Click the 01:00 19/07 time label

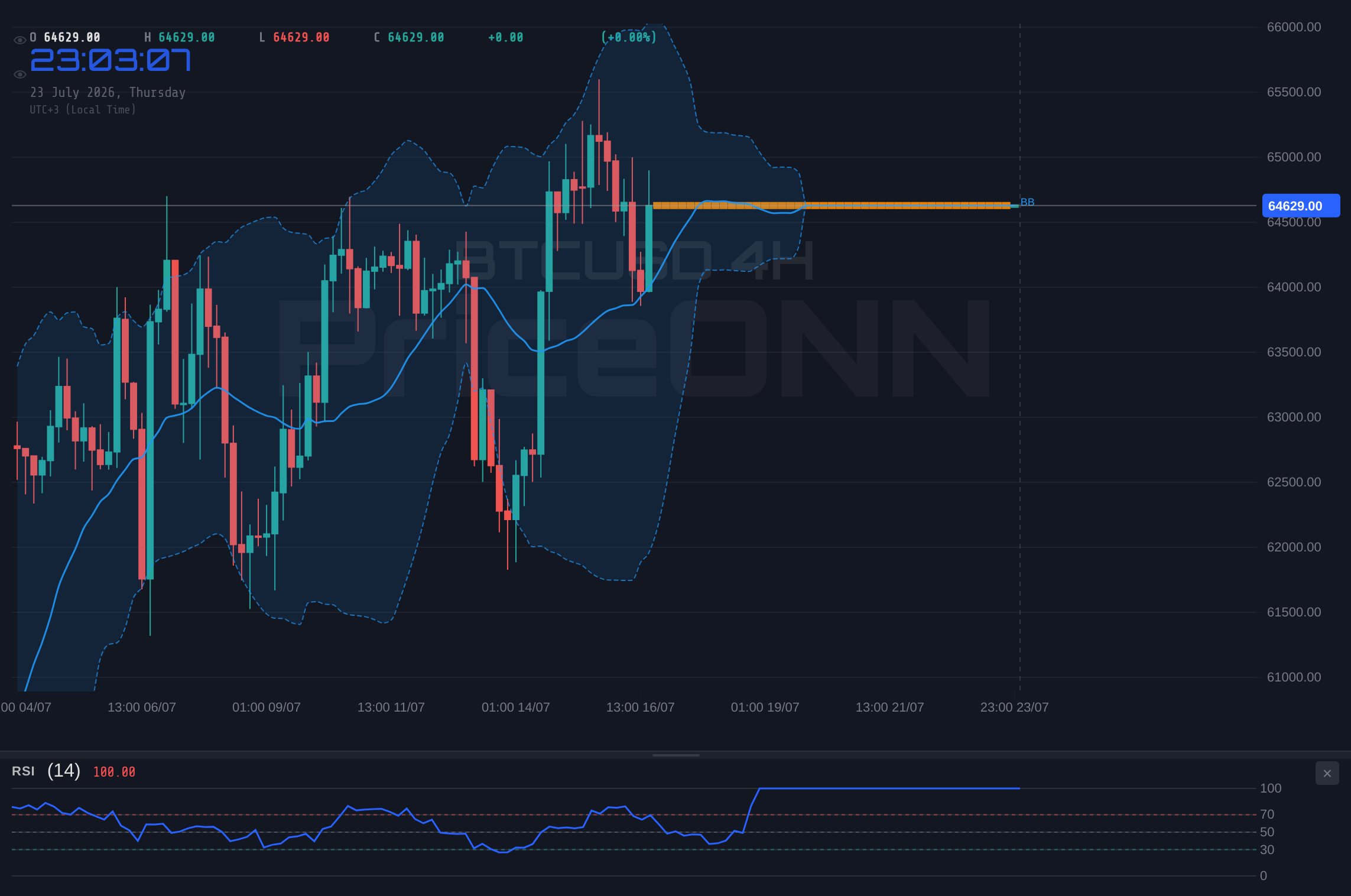click(765, 707)
